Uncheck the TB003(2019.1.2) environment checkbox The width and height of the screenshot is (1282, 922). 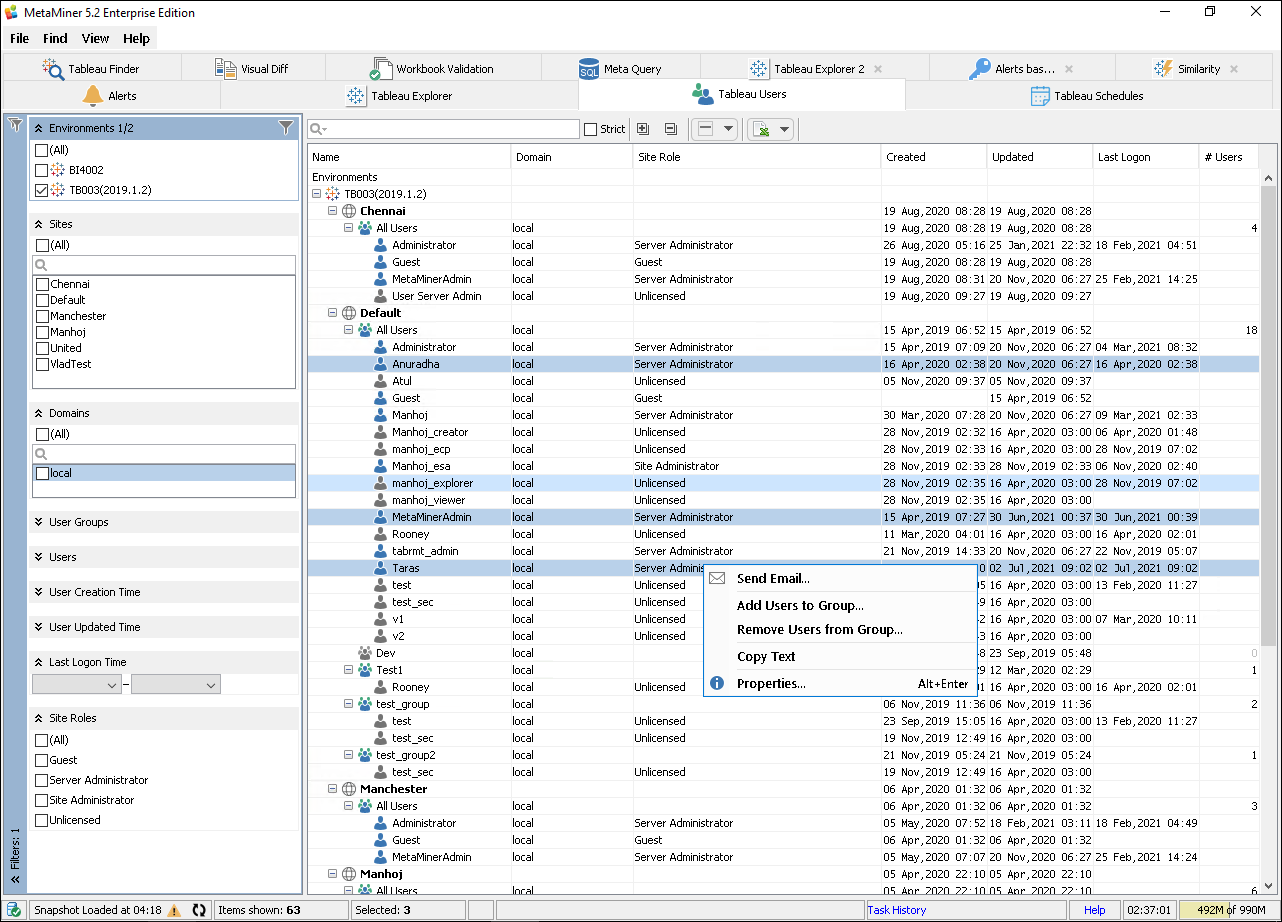click(41, 190)
